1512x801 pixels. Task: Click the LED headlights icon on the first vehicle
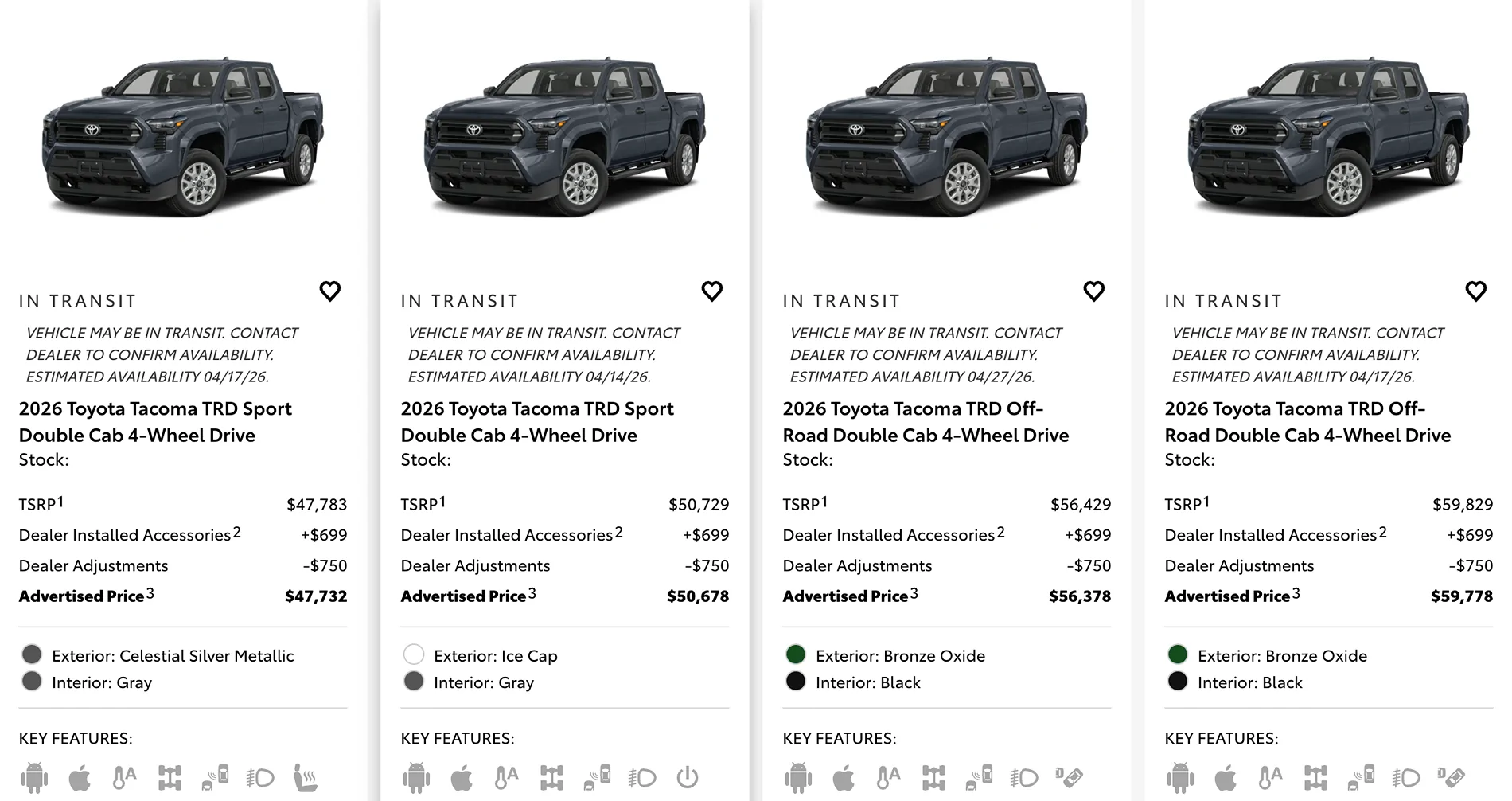[259, 776]
